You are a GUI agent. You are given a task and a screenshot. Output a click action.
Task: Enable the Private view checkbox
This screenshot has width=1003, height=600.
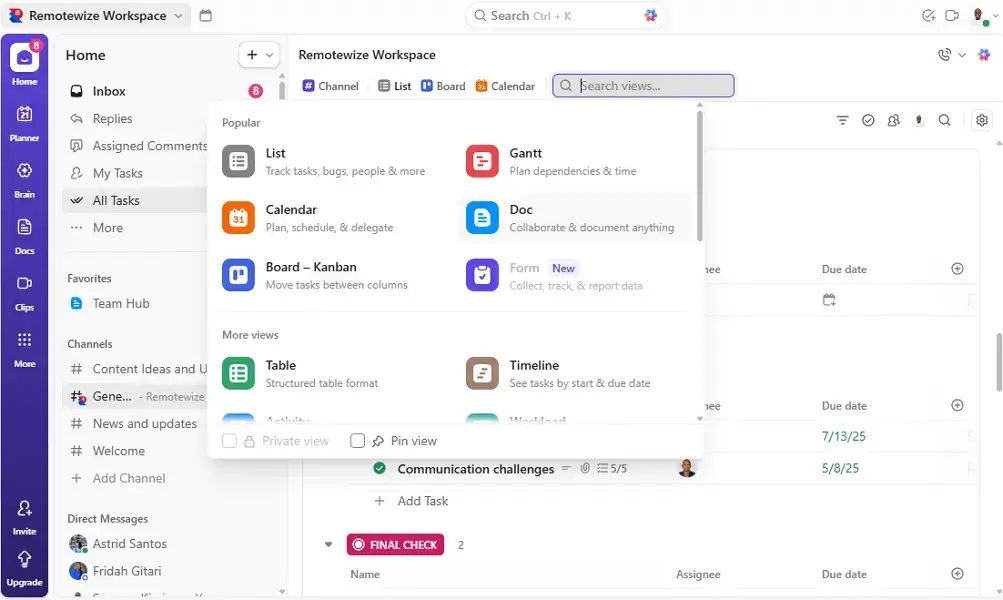click(x=229, y=440)
